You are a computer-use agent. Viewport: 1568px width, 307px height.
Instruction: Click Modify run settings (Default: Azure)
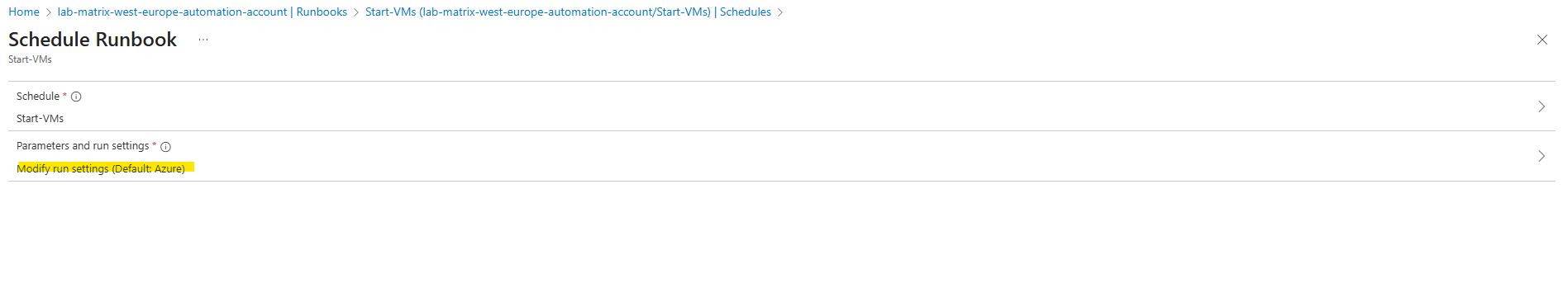click(x=101, y=168)
